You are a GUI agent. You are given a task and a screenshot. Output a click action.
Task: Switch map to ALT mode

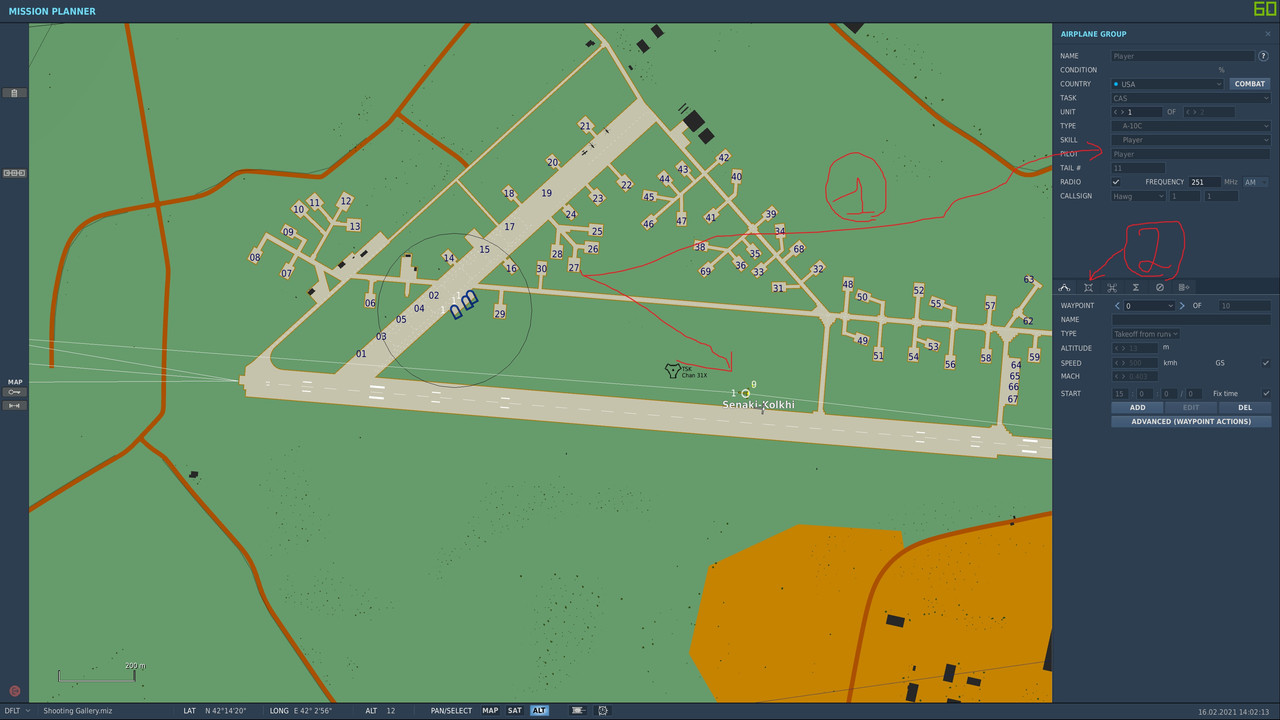click(539, 711)
